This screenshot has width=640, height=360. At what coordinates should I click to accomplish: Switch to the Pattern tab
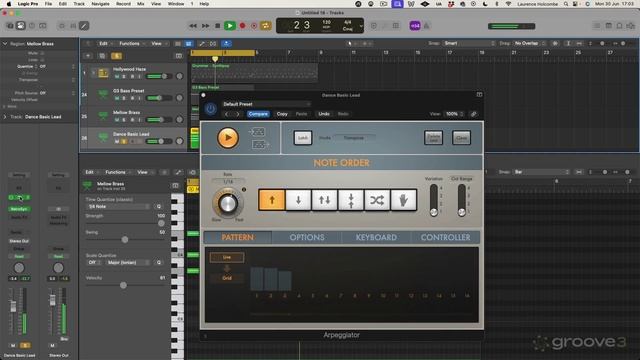238,238
